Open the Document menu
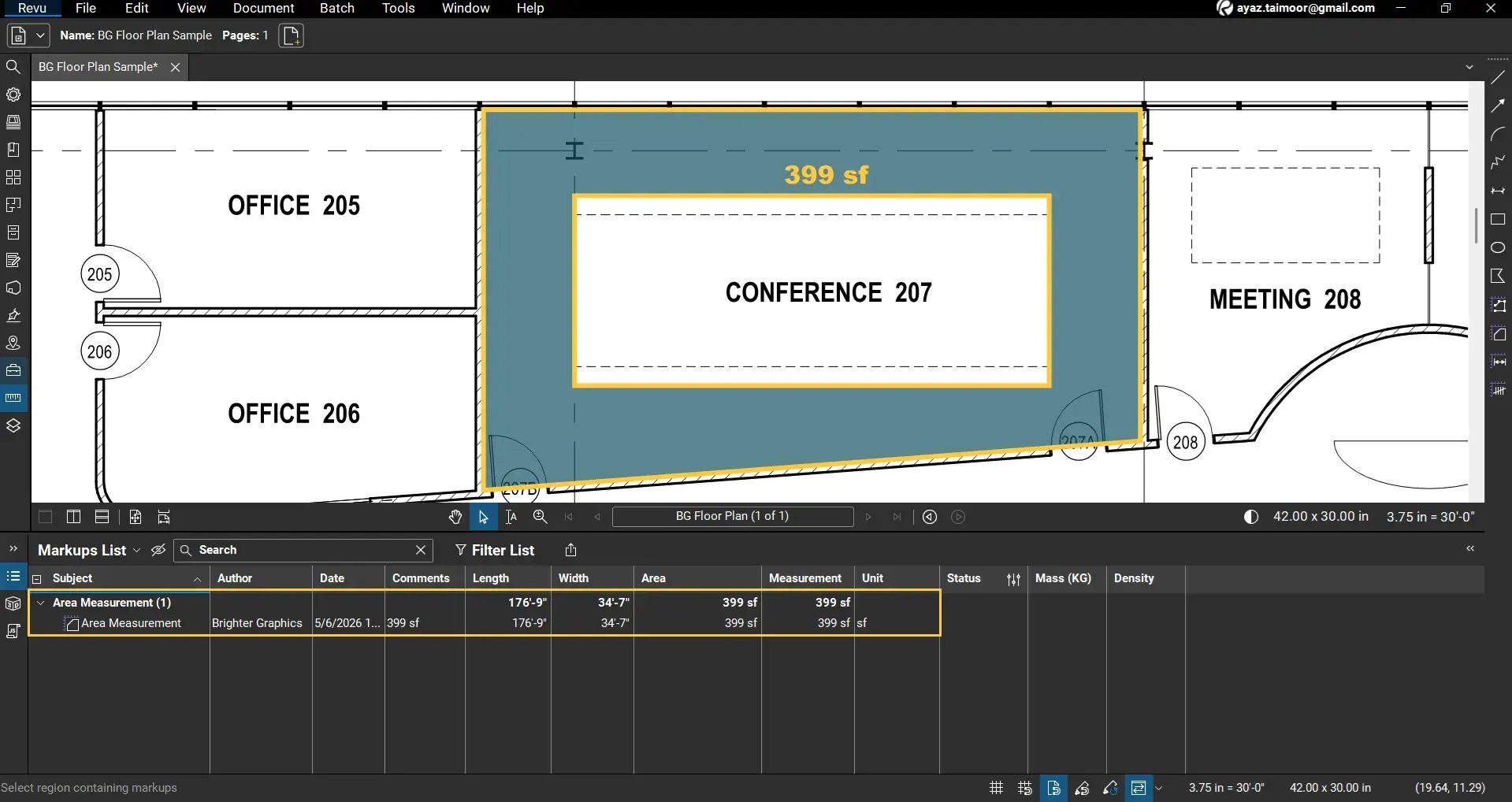 263,8
